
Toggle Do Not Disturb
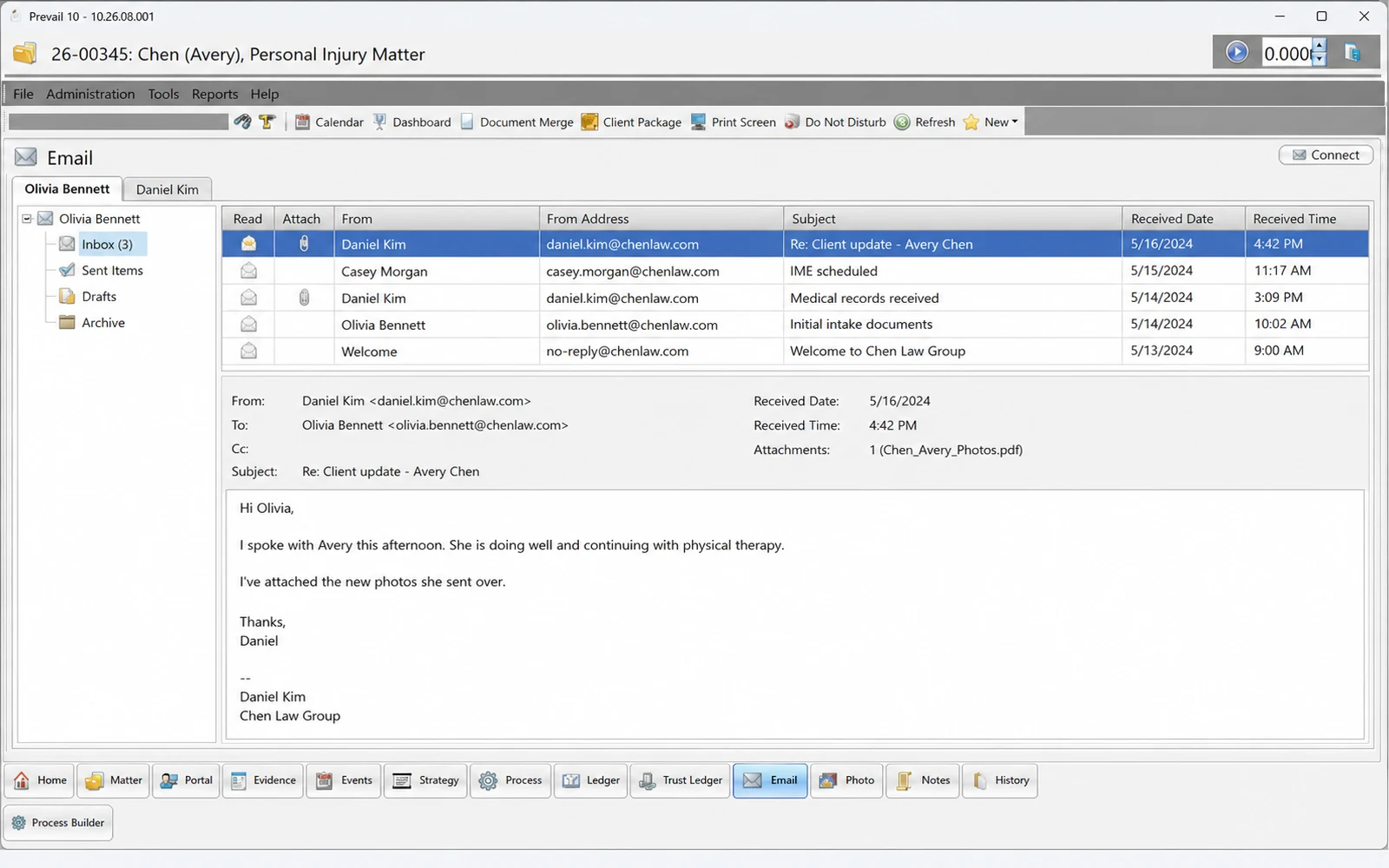[835, 122]
